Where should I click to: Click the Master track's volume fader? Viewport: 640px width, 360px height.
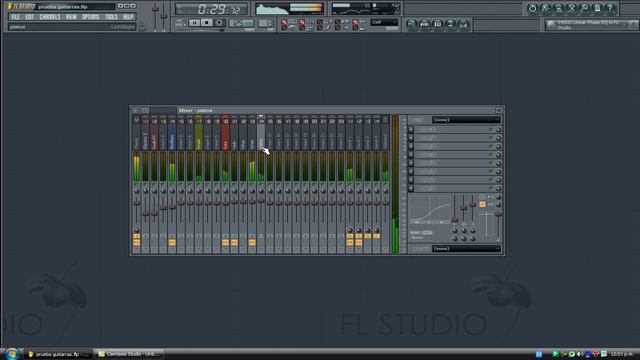pos(137,203)
